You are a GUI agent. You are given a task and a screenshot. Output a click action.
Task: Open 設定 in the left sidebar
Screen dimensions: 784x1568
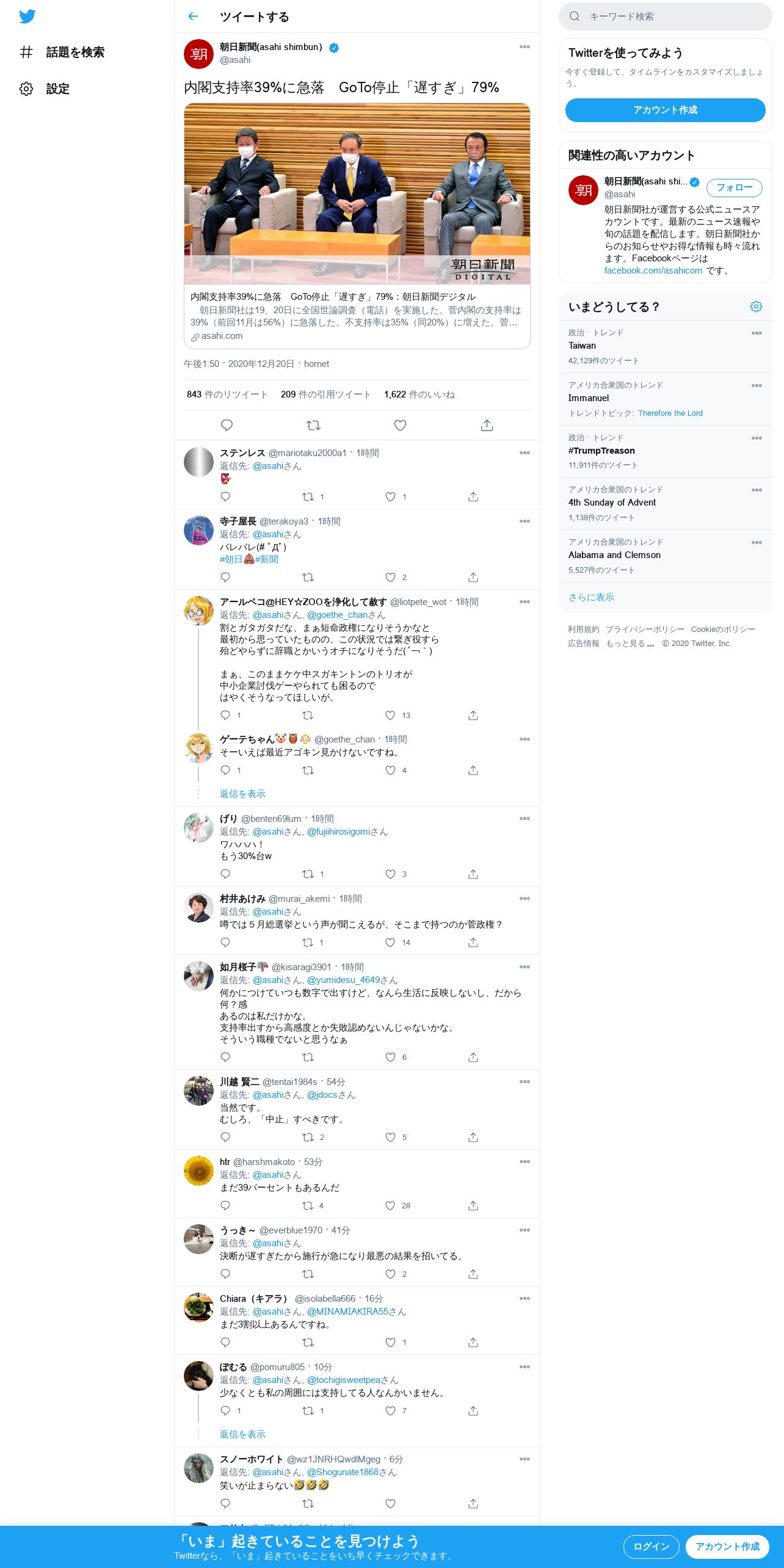click(45, 89)
